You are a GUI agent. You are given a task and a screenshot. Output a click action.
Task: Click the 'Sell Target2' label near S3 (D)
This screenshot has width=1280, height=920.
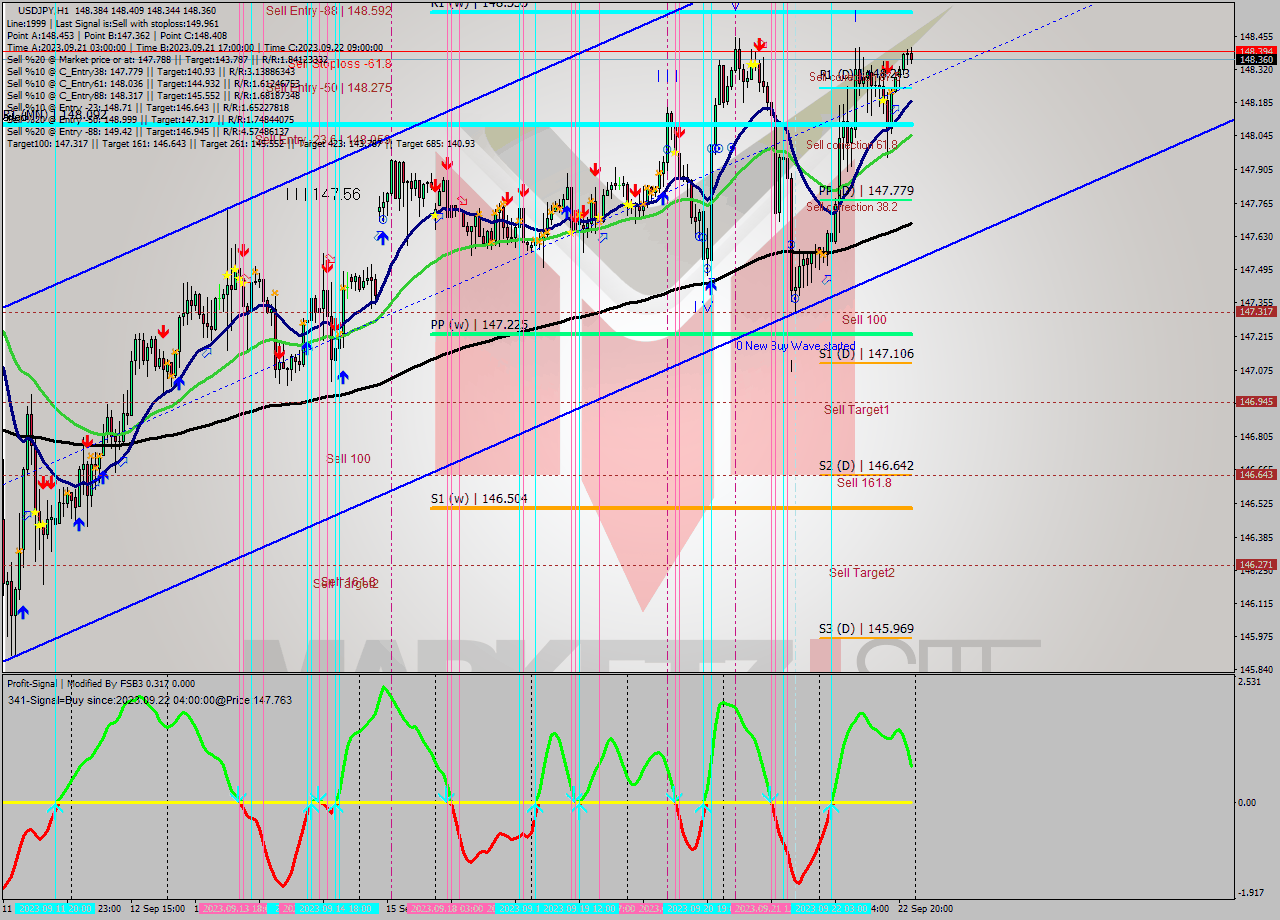862,572
